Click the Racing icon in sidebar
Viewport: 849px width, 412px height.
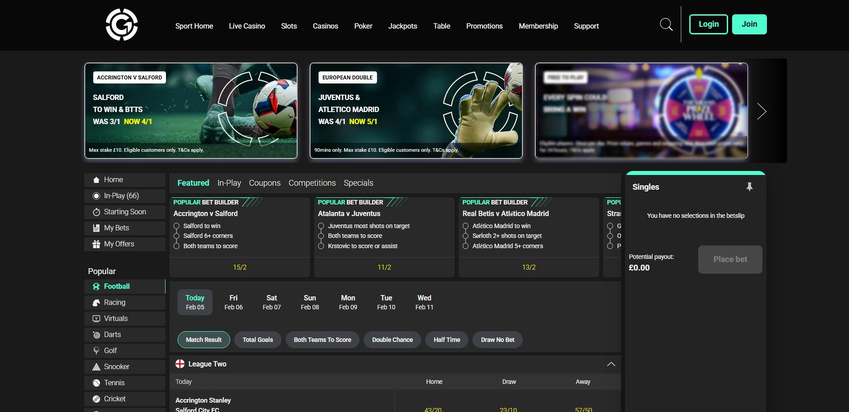click(96, 303)
